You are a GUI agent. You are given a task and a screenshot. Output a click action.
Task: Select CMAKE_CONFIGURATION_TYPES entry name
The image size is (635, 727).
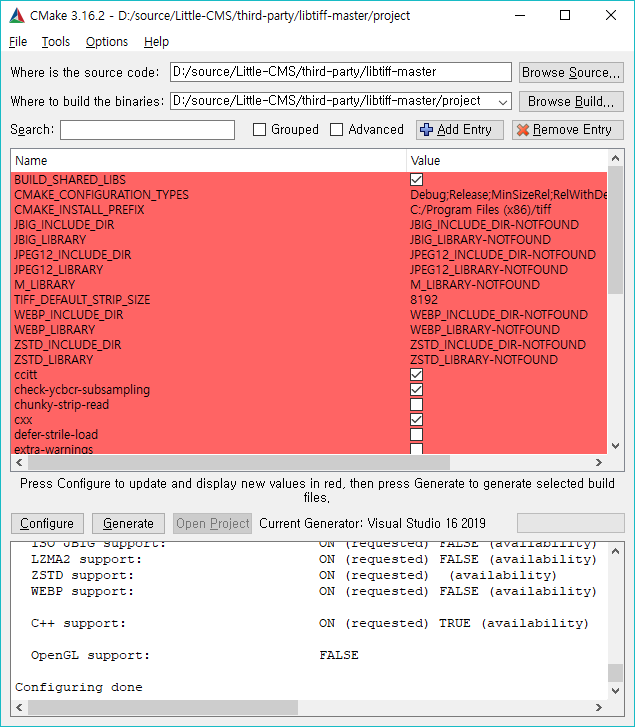pyautogui.click(x=102, y=195)
